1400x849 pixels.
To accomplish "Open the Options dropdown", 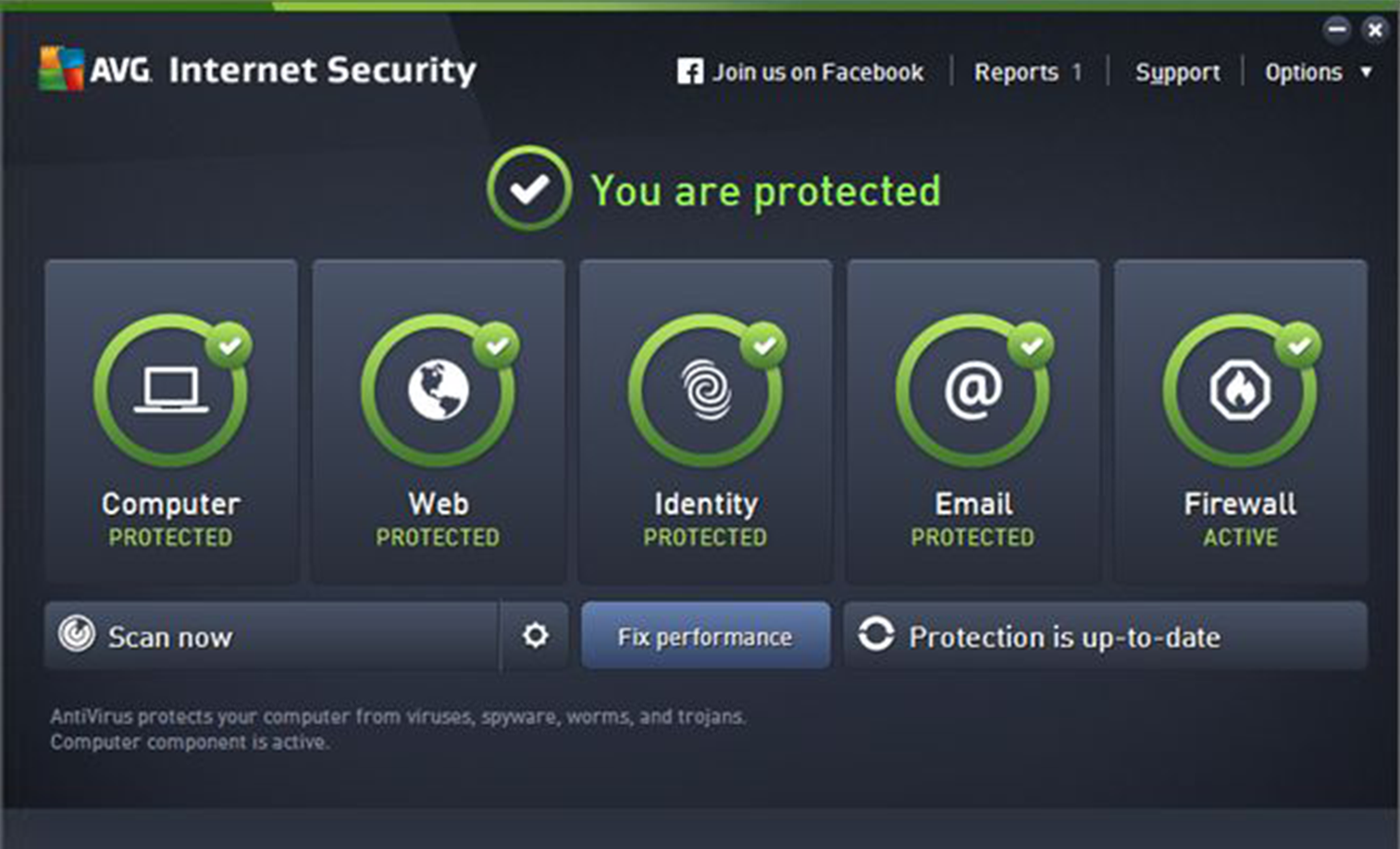I will tap(1306, 71).
